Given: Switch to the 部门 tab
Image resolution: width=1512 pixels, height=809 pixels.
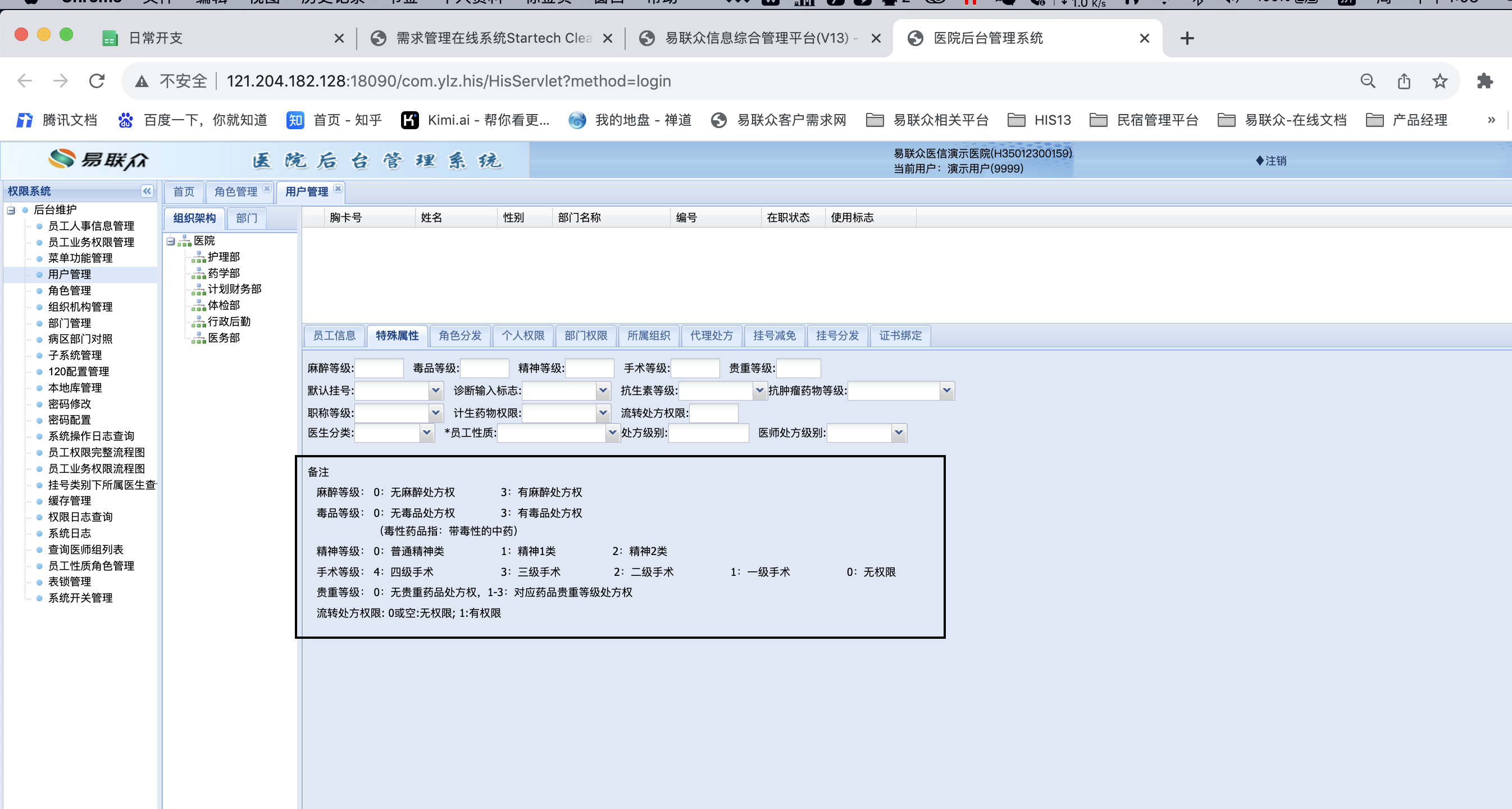Looking at the screenshot, I should [247, 218].
